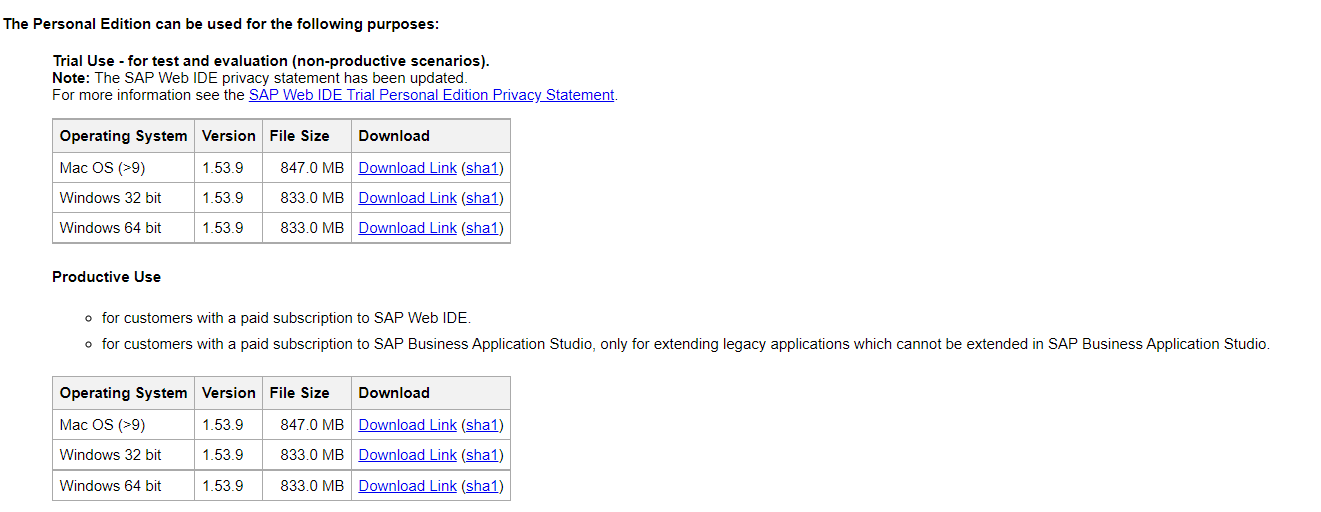This screenshot has width=1321, height=512.
Task: Click Windows 64 bit cell in productive table
Action: point(124,486)
